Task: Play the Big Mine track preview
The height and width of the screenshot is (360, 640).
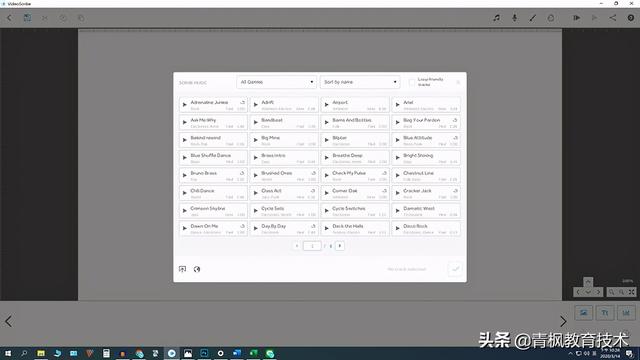Action: coord(256,140)
